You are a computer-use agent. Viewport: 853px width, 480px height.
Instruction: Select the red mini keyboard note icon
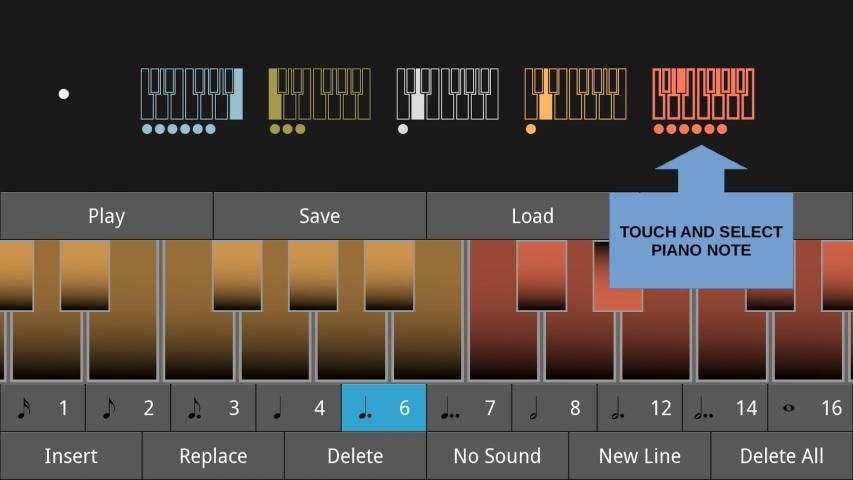pos(703,95)
